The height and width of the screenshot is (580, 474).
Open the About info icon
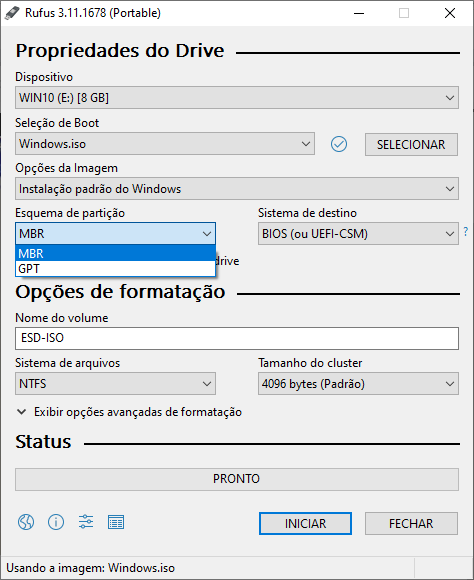[x=56, y=522]
